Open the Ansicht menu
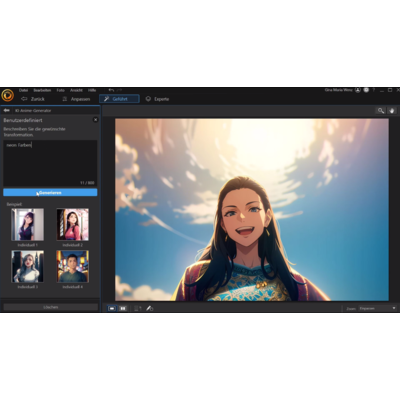The height and width of the screenshot is (400, 400). [x=76, y=90]
